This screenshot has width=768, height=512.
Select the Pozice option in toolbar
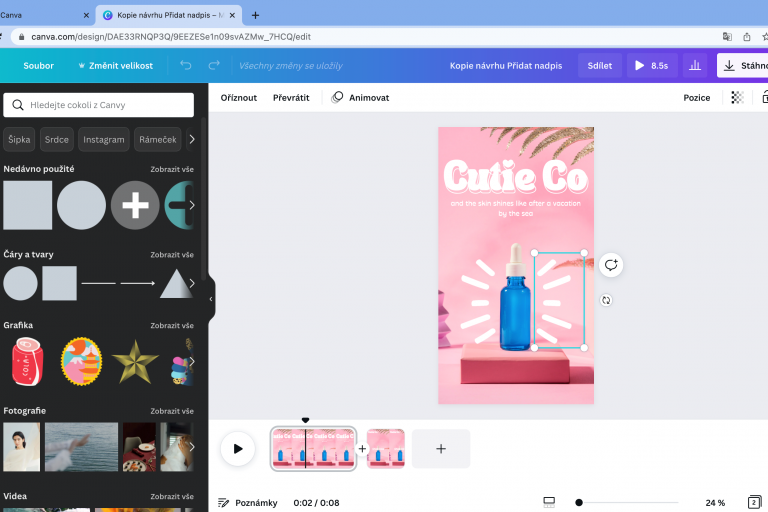pyautogui.click(x=696, y=98)
